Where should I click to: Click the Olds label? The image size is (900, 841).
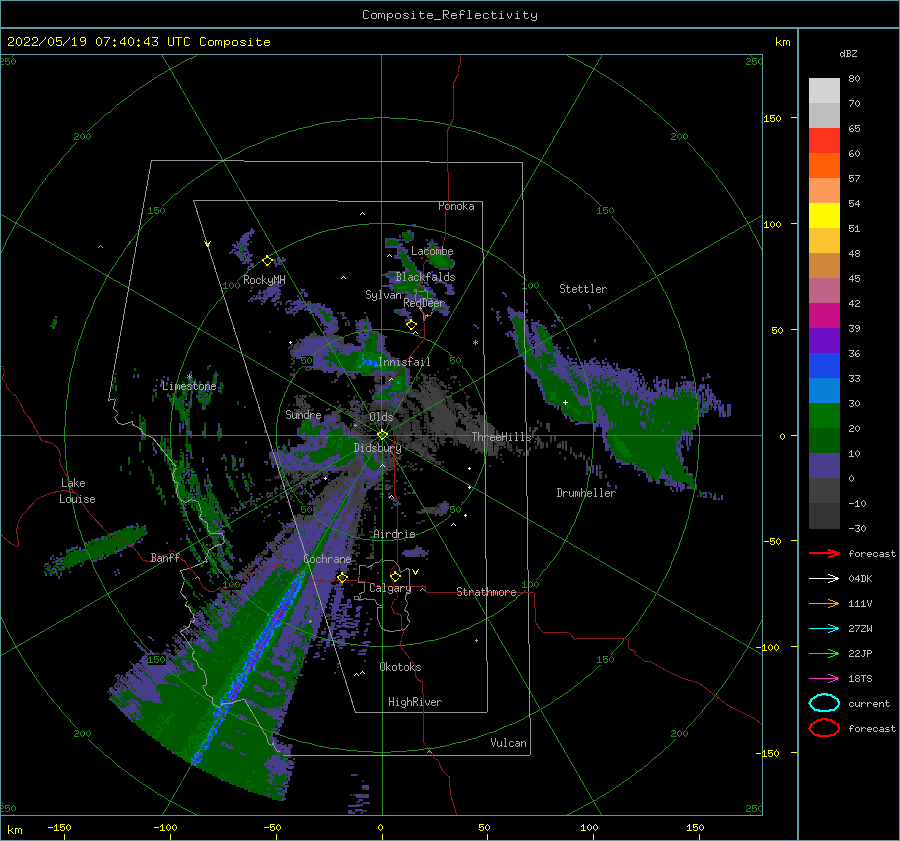[x=381, y=417]
